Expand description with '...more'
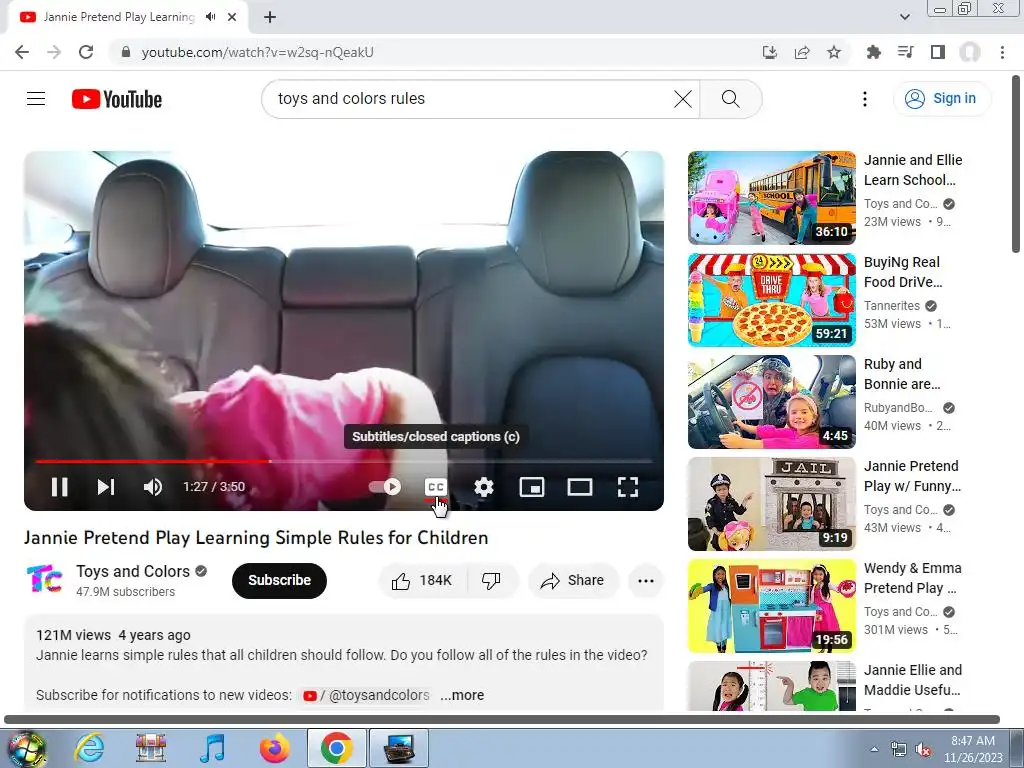Viewport: 1024px width, 768px height. click(462, 695)
